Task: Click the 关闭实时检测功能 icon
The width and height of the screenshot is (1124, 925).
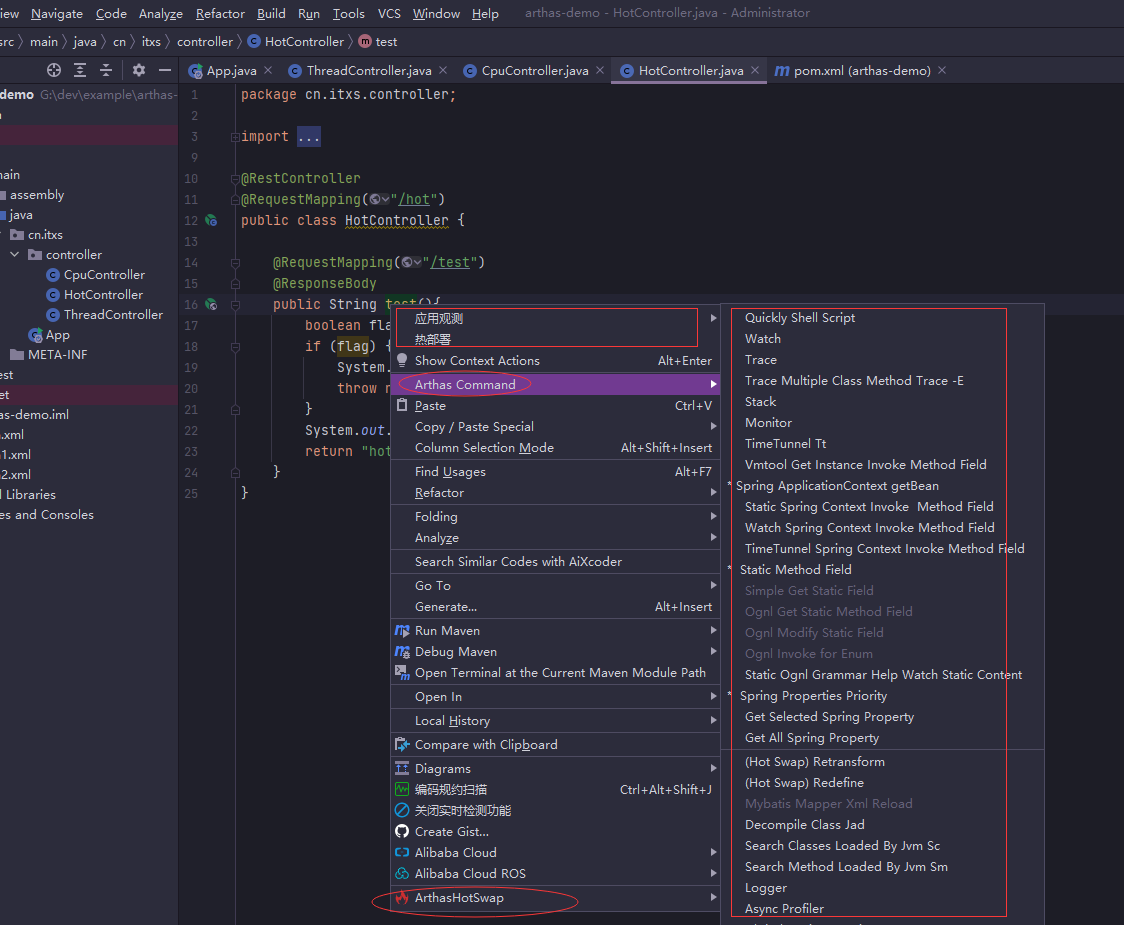Action: pyautogui.click(x=402, y=810)
